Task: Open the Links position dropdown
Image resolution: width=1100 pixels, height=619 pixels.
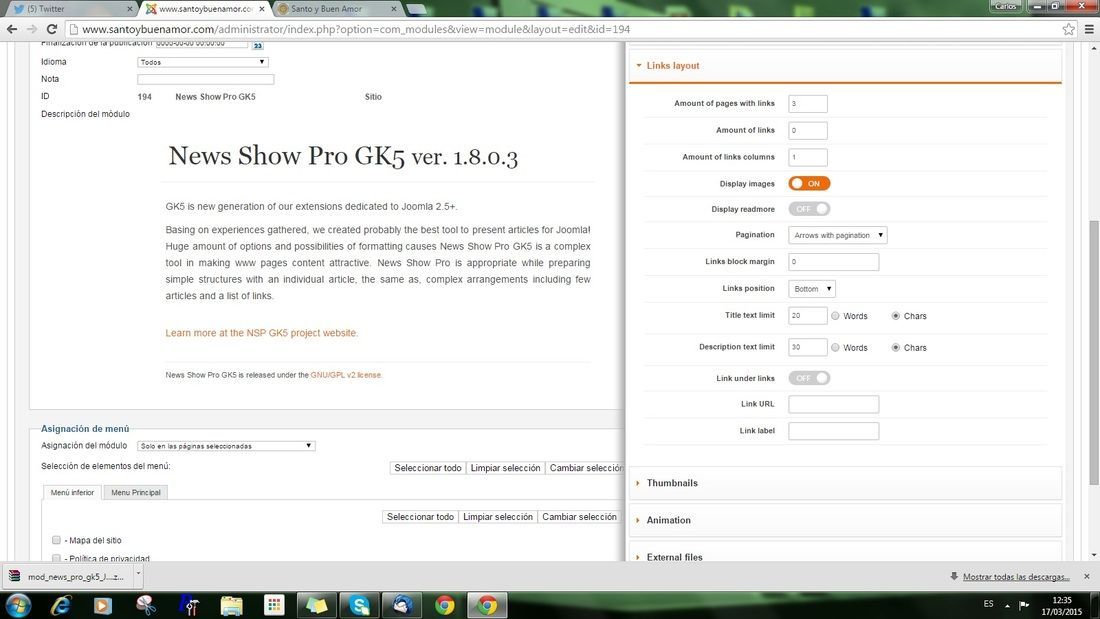Action: [x=812, y=288]
